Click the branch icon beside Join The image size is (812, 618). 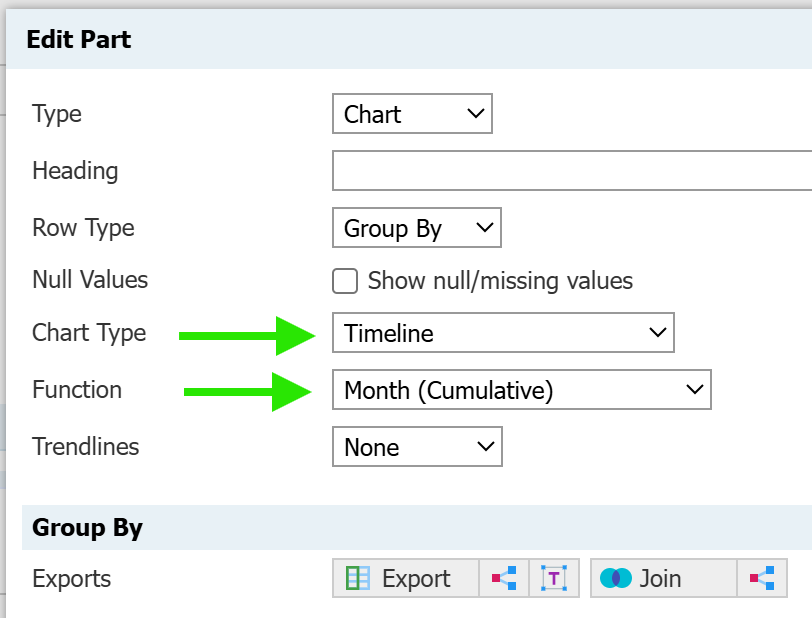click(762, 578)
